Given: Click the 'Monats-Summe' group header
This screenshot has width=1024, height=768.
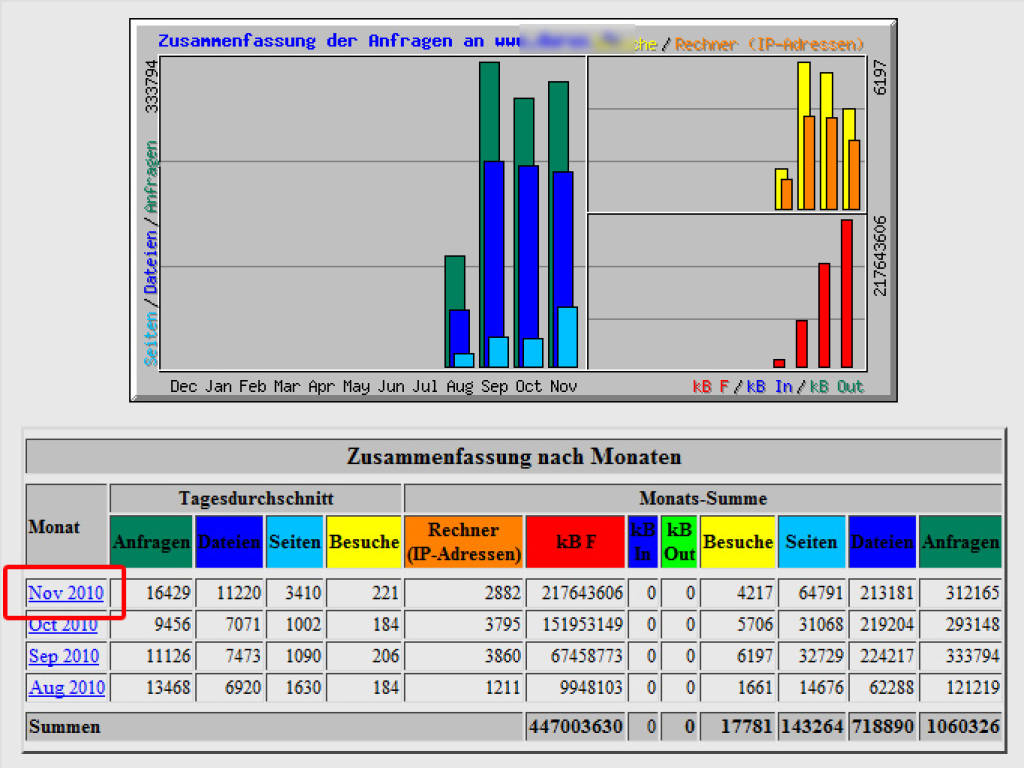Looking at the screenshot, I should (x=703, y=499).
